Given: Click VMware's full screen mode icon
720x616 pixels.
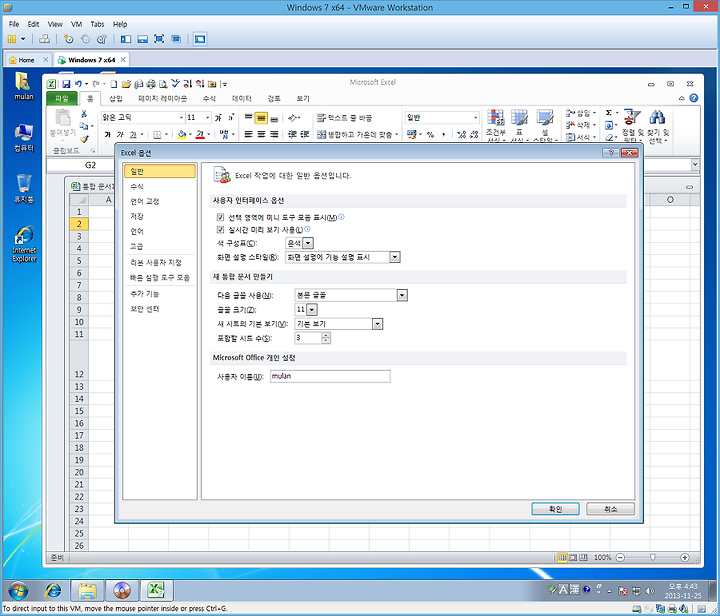Looking at the screenshot, I should [x=159, y=39].
